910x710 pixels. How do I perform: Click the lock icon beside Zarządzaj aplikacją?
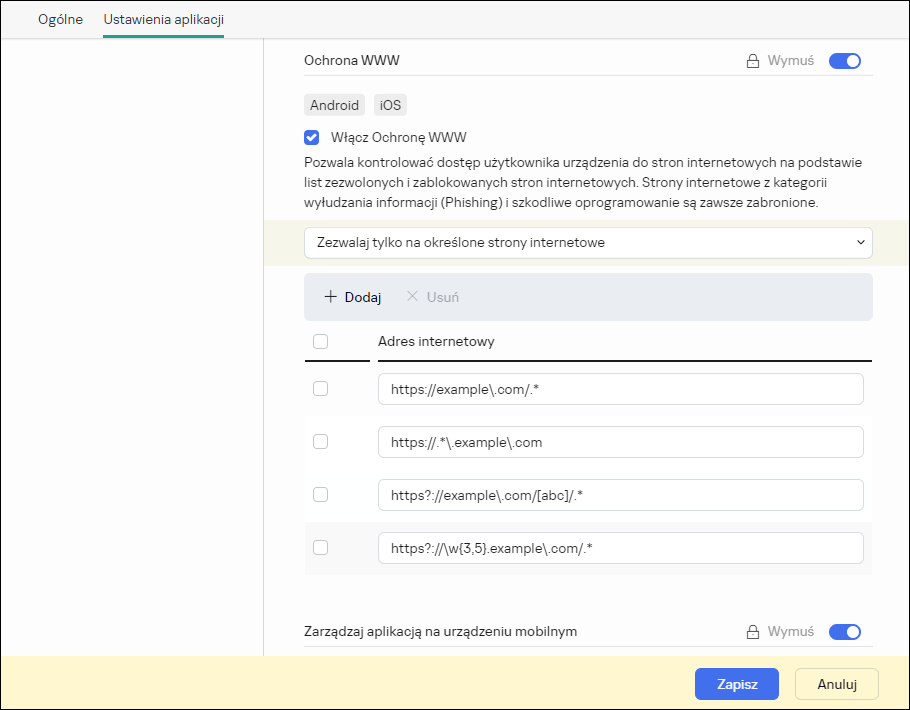[753, 632]
